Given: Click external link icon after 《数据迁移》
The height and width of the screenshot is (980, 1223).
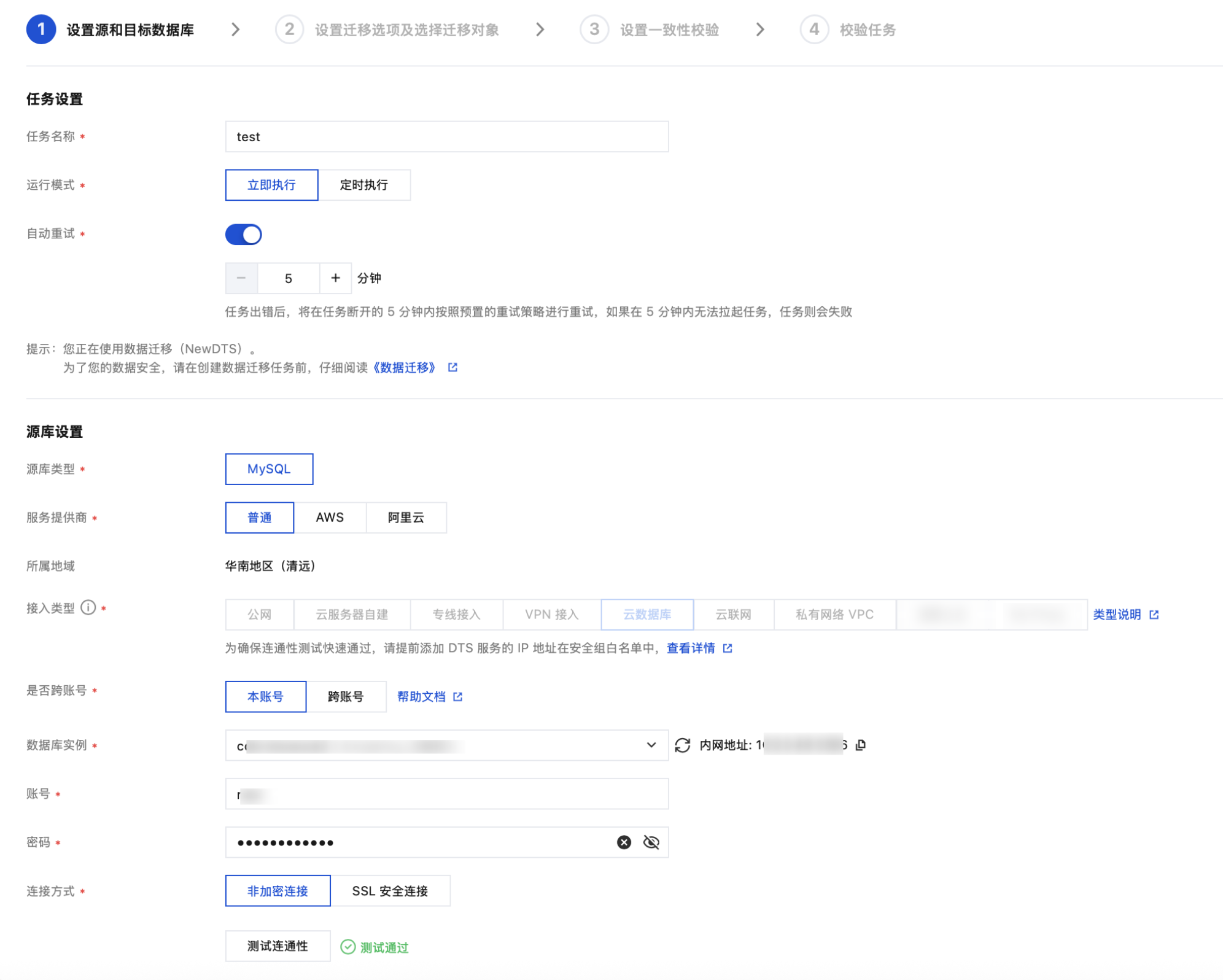Looking at the screenshot, I should coord(452,367).
